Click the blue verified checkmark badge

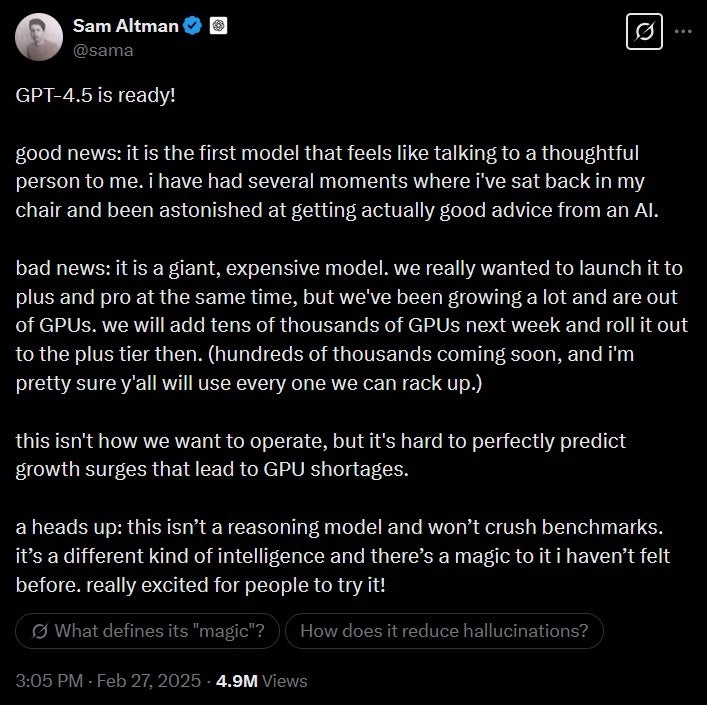click(x=193, y=26)
